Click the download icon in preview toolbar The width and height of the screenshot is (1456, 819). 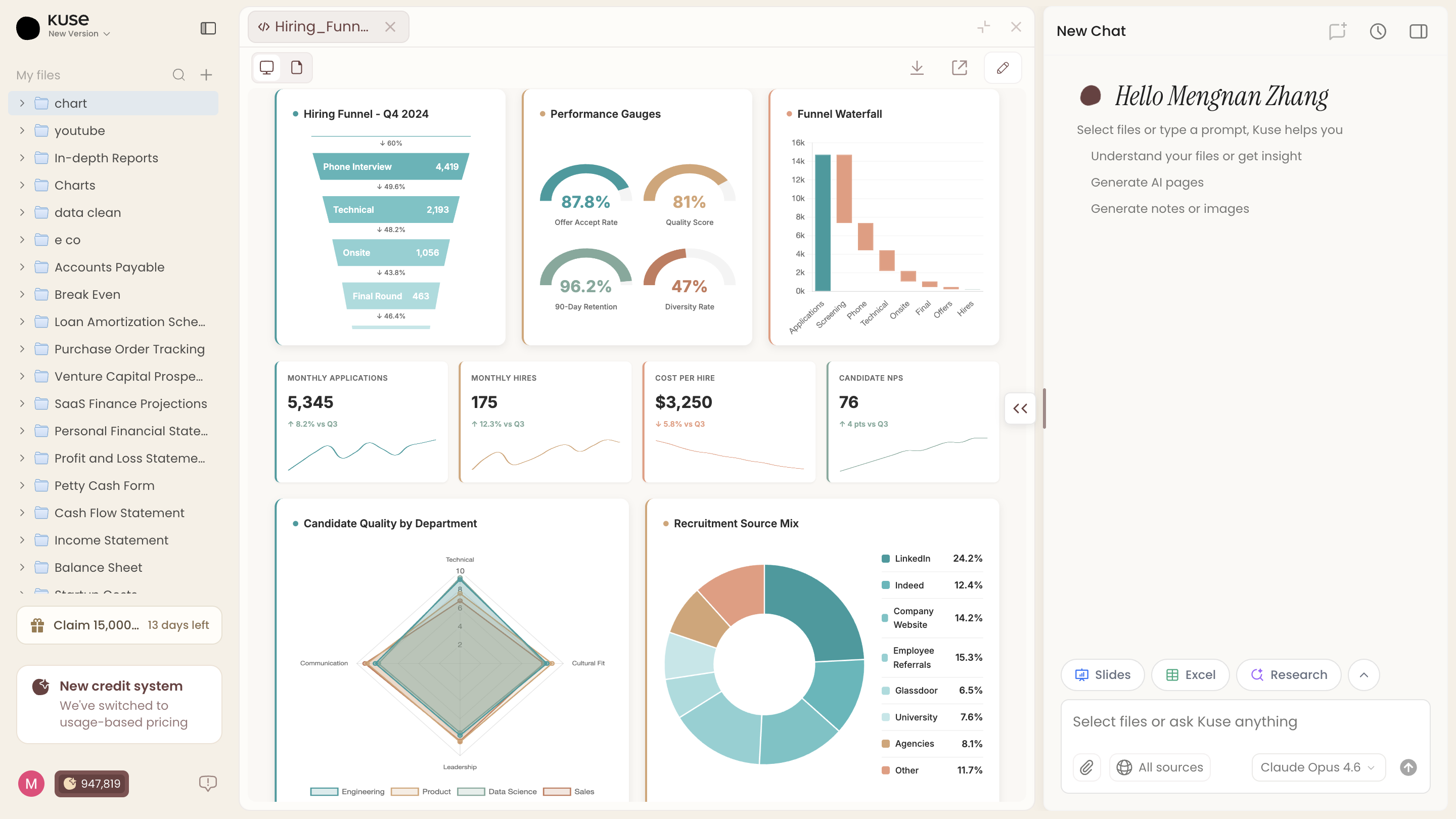pos(917,68)
